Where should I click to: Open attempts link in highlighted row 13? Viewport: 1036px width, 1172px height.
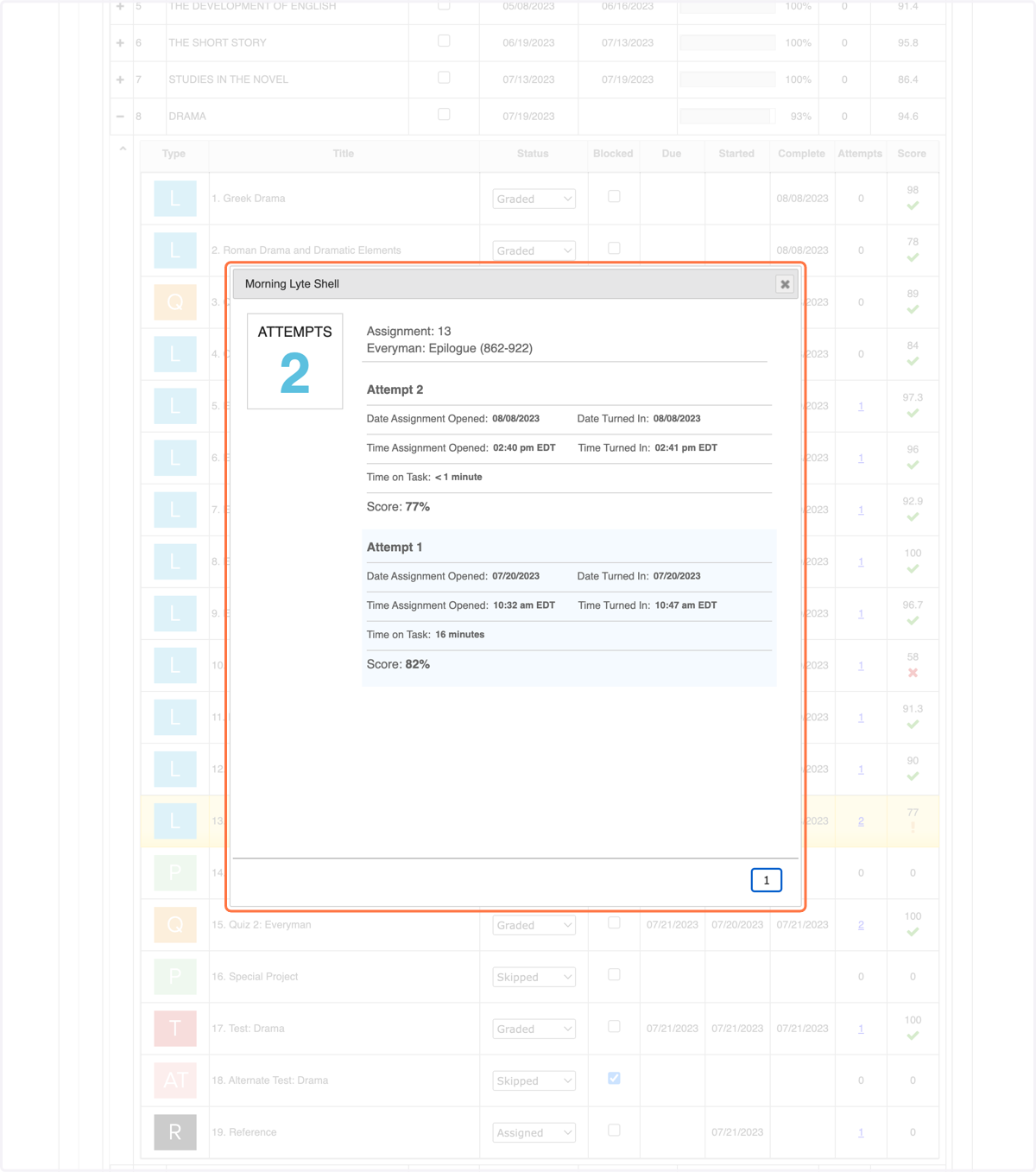coord(861,821)
